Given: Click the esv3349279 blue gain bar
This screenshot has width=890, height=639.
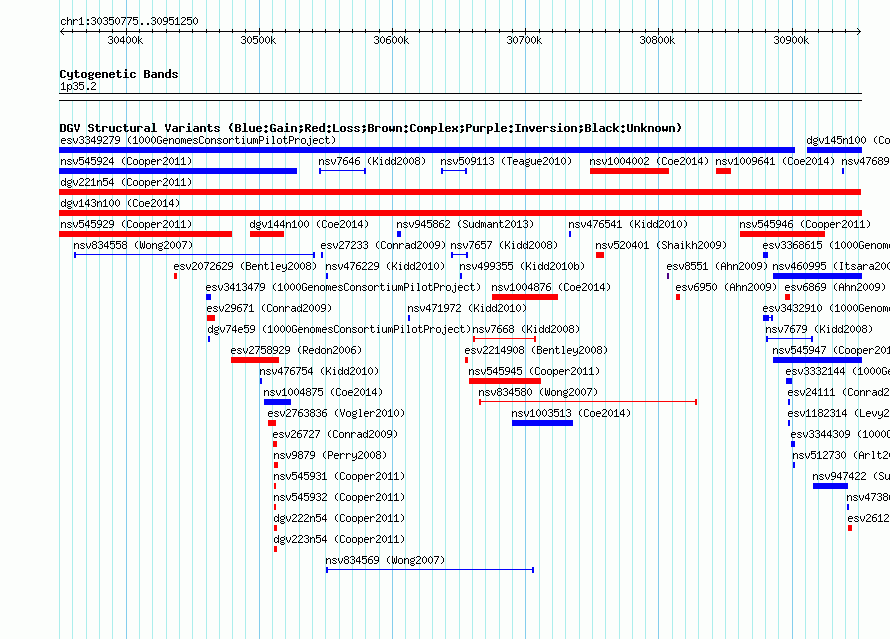Looking at the screenshot, I should point(427,150).
